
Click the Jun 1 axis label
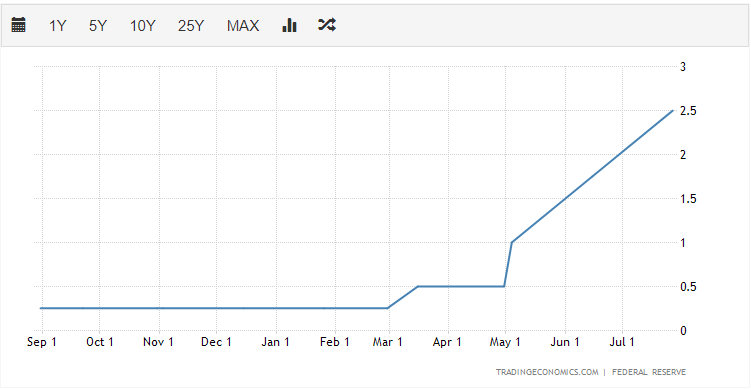[x=565, y=342]
